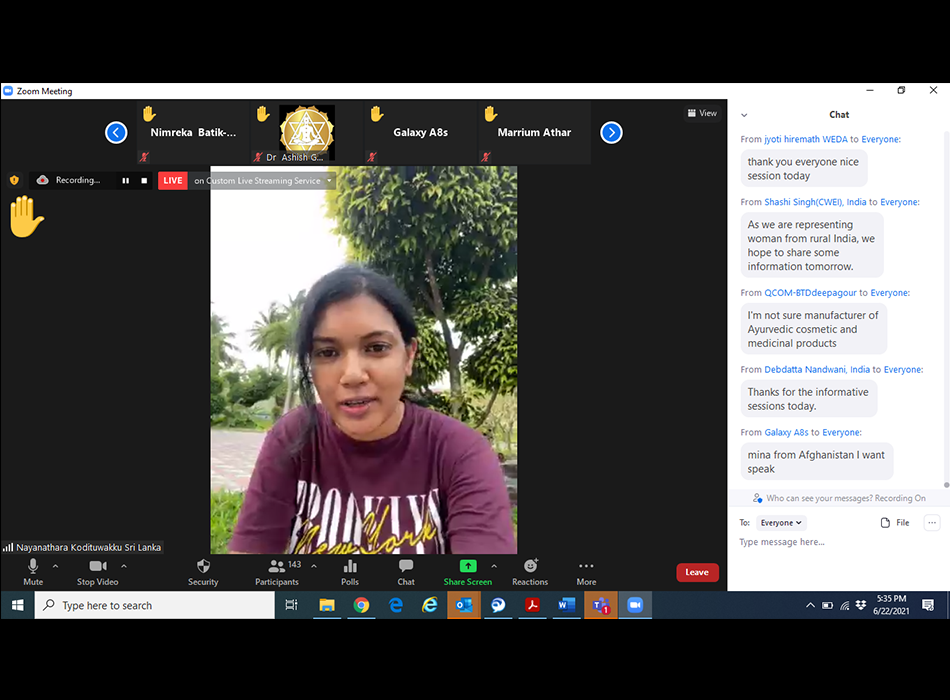
Task: Click message 'Thanks for the informative sessions today.'
Action: [x=808, y=399]
